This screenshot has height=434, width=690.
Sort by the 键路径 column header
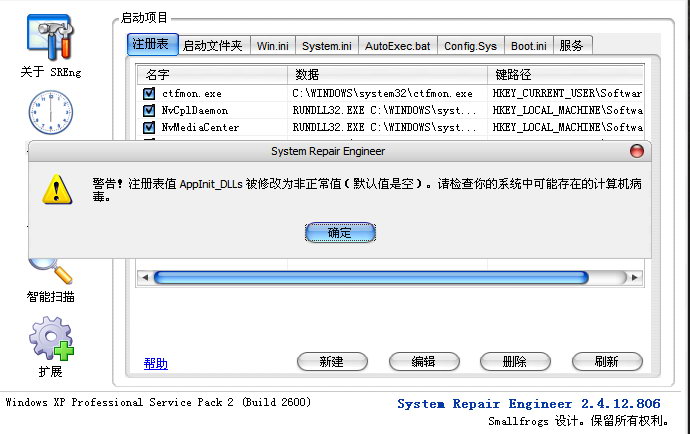point(565,74)
